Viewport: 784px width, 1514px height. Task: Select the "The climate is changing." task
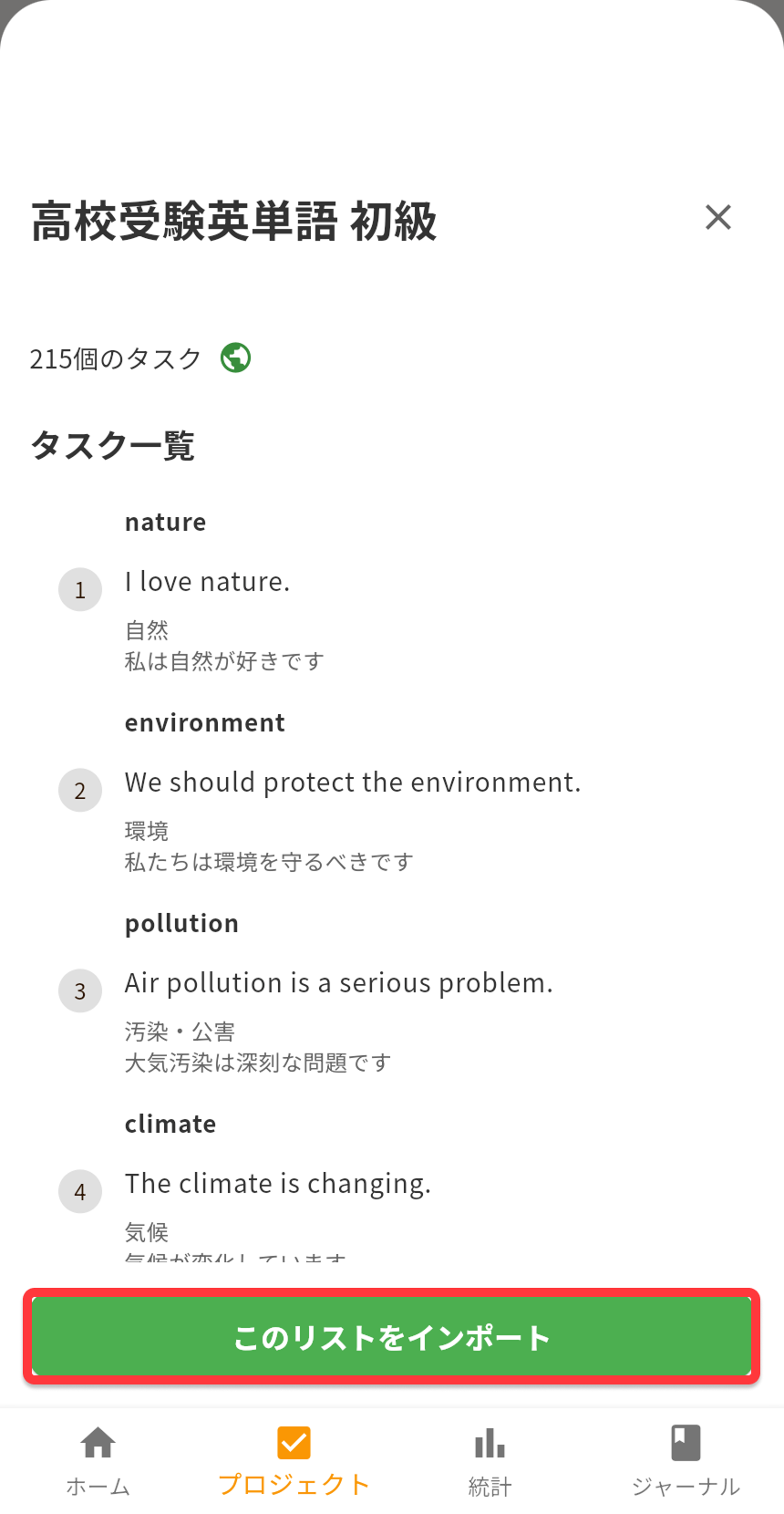[x=277, y=1184]
